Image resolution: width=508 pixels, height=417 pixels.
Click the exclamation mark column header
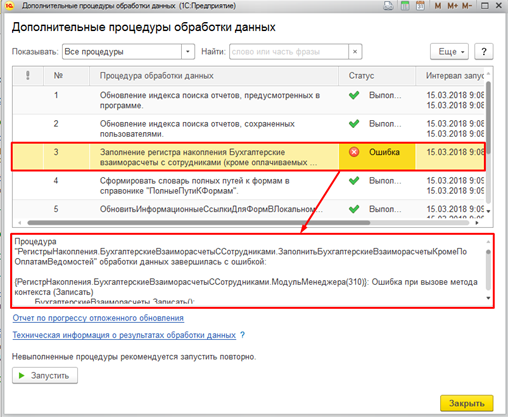(28, 76)
